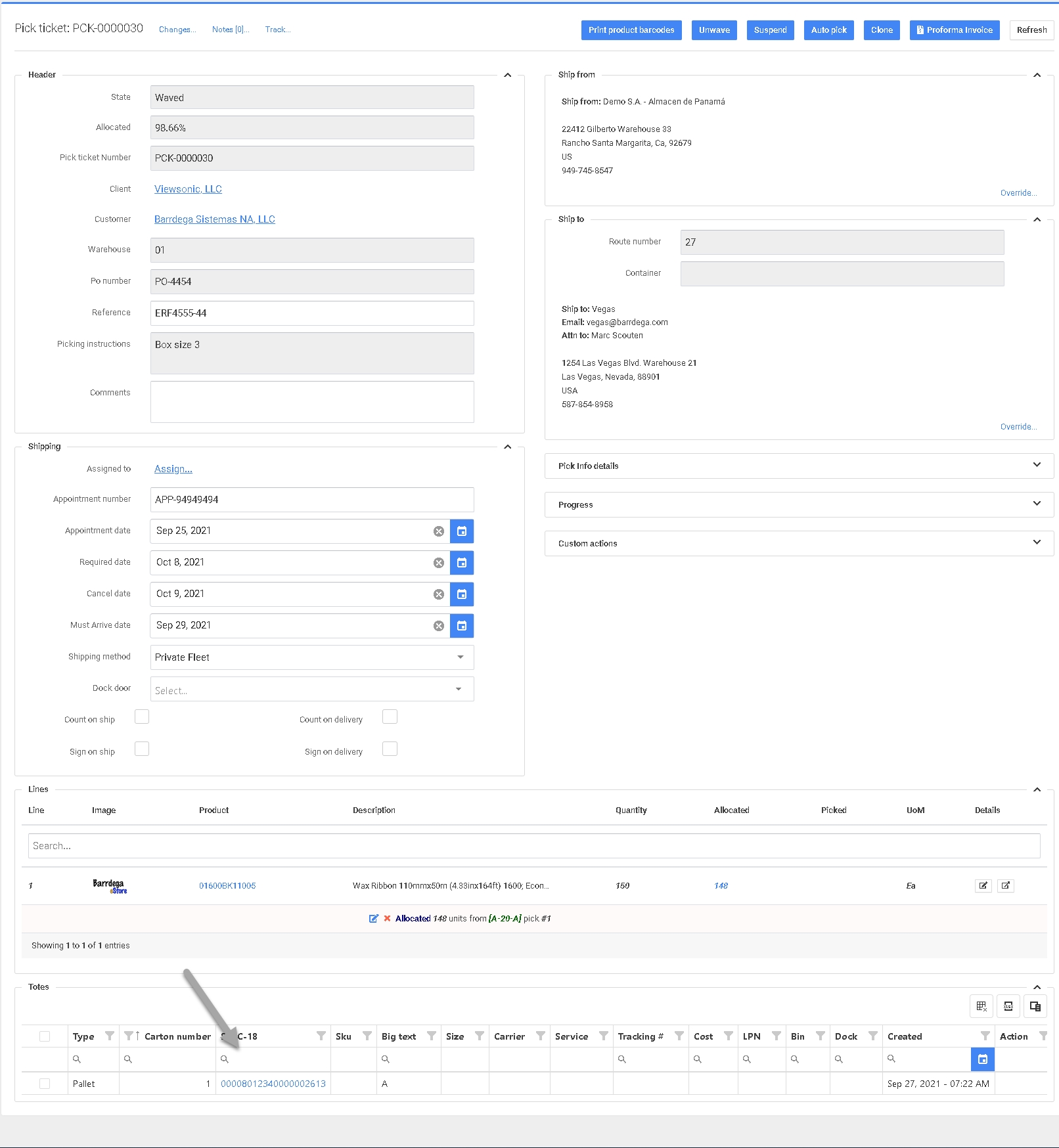Filter the Carrier column in Totes
Image resolution: width=1059 pixels, height=1148 pixels.
point(540,1036)
